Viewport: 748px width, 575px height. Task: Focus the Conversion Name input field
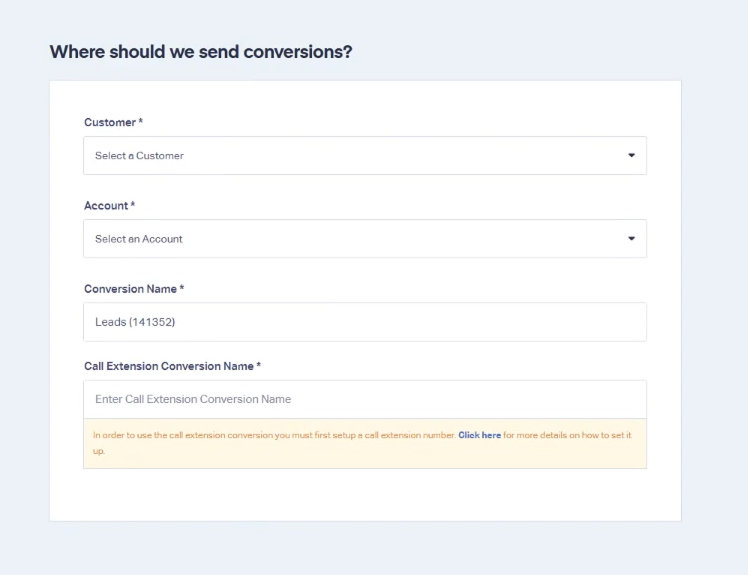365,322
